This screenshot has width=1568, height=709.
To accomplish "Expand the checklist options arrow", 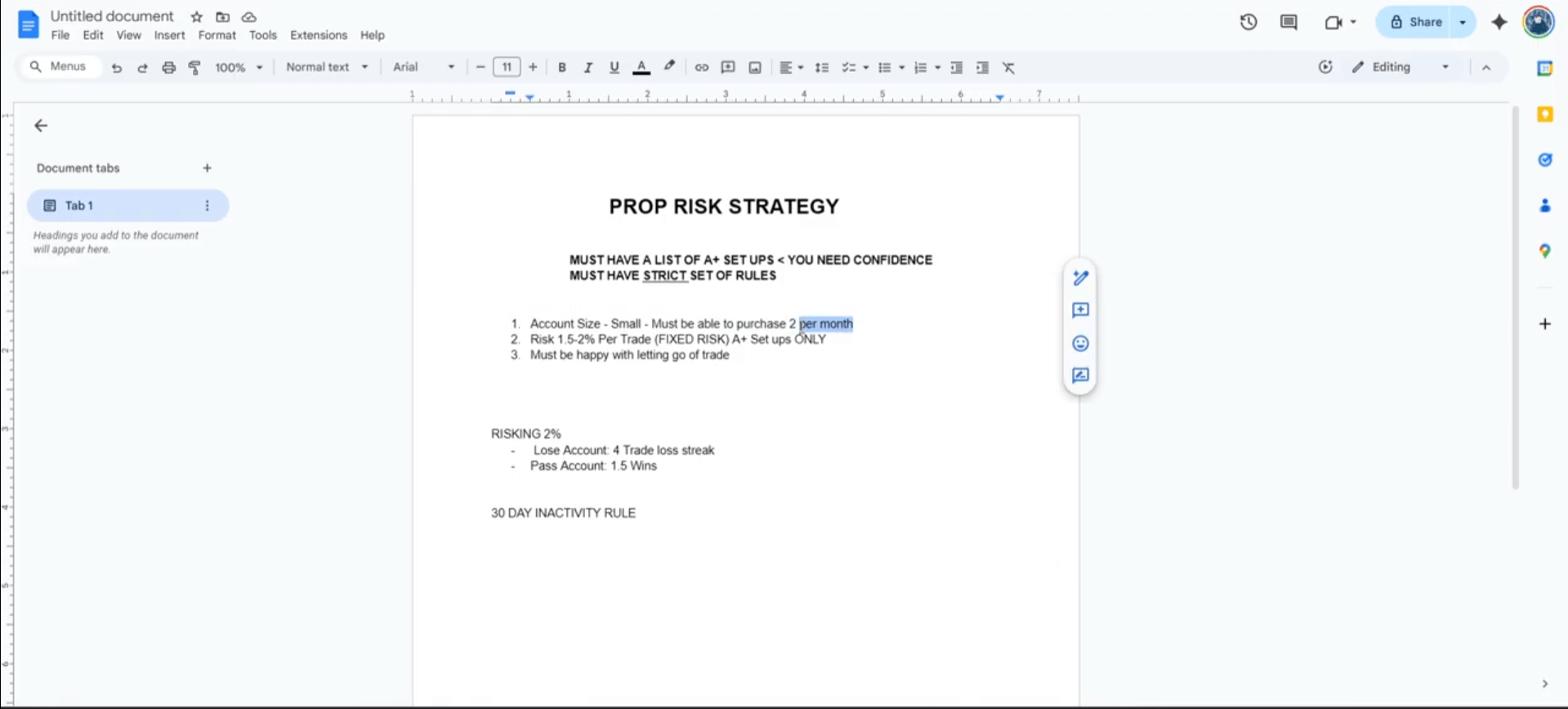I will (x=865, y=68).
